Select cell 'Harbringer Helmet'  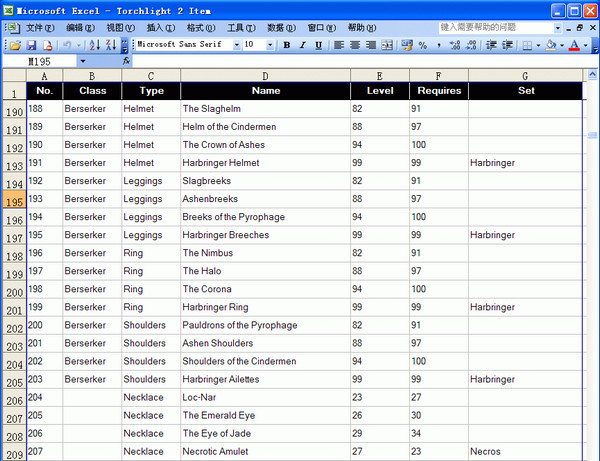[x=265, y=163]
